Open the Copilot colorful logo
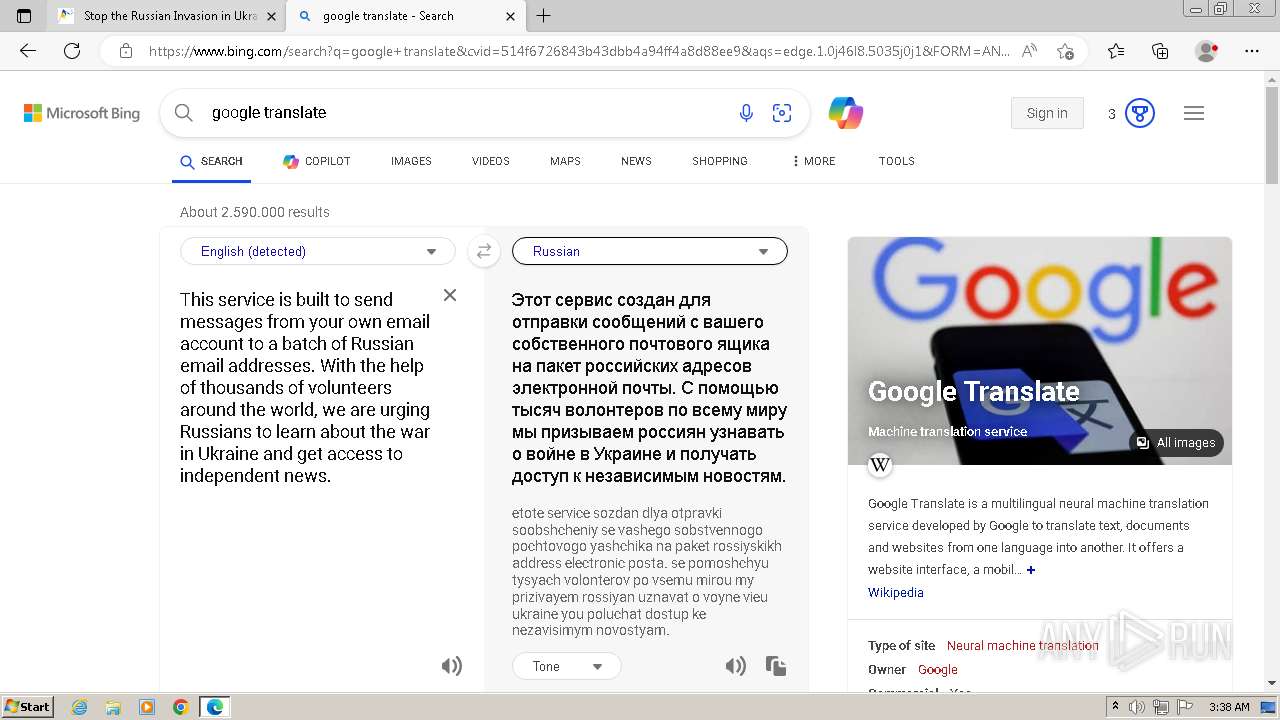Image resolution: width=1280 pixels, height=720 pixels. (x=846, y=113)
